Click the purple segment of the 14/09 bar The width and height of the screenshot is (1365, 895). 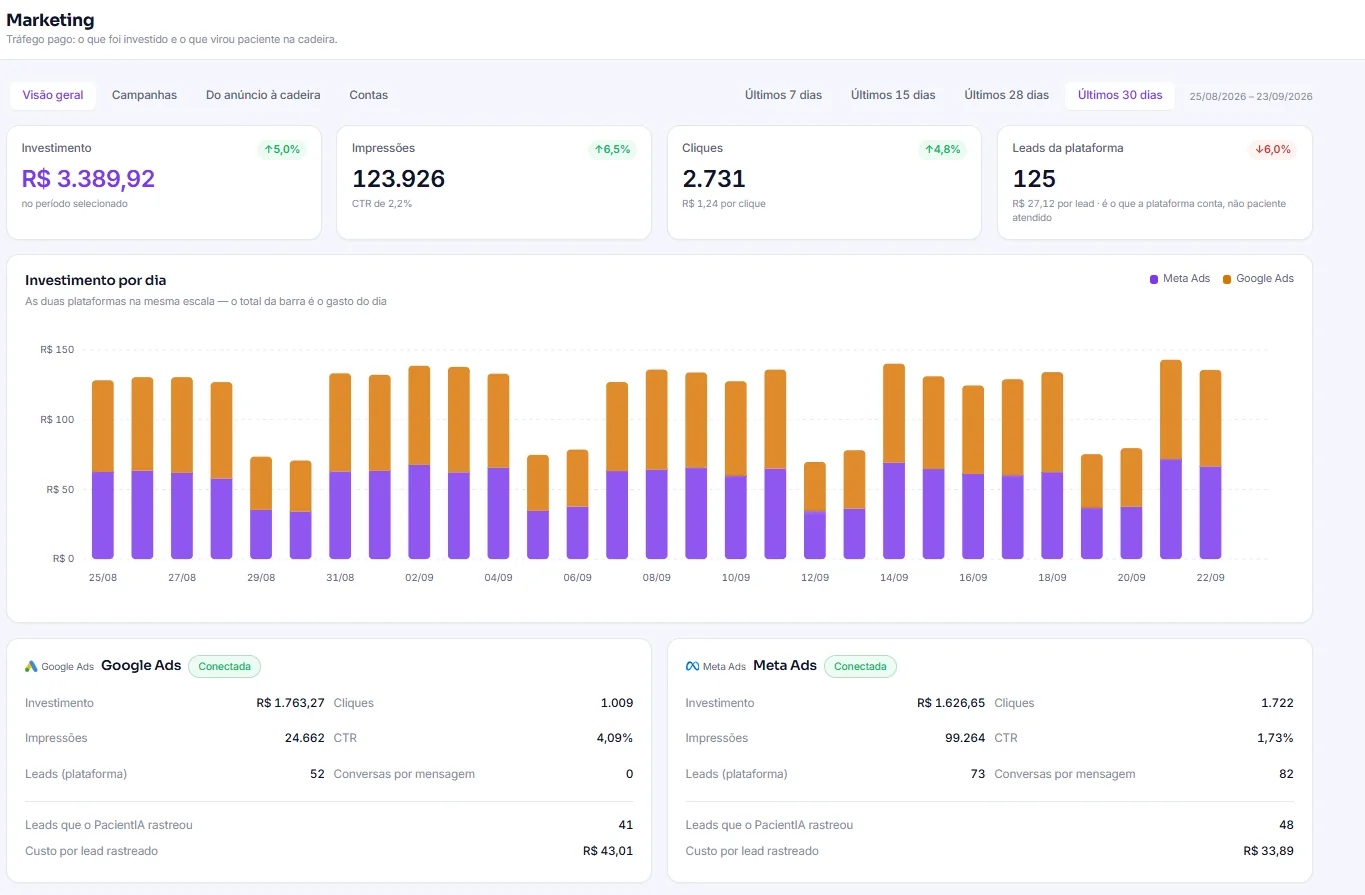pos(894,511)
